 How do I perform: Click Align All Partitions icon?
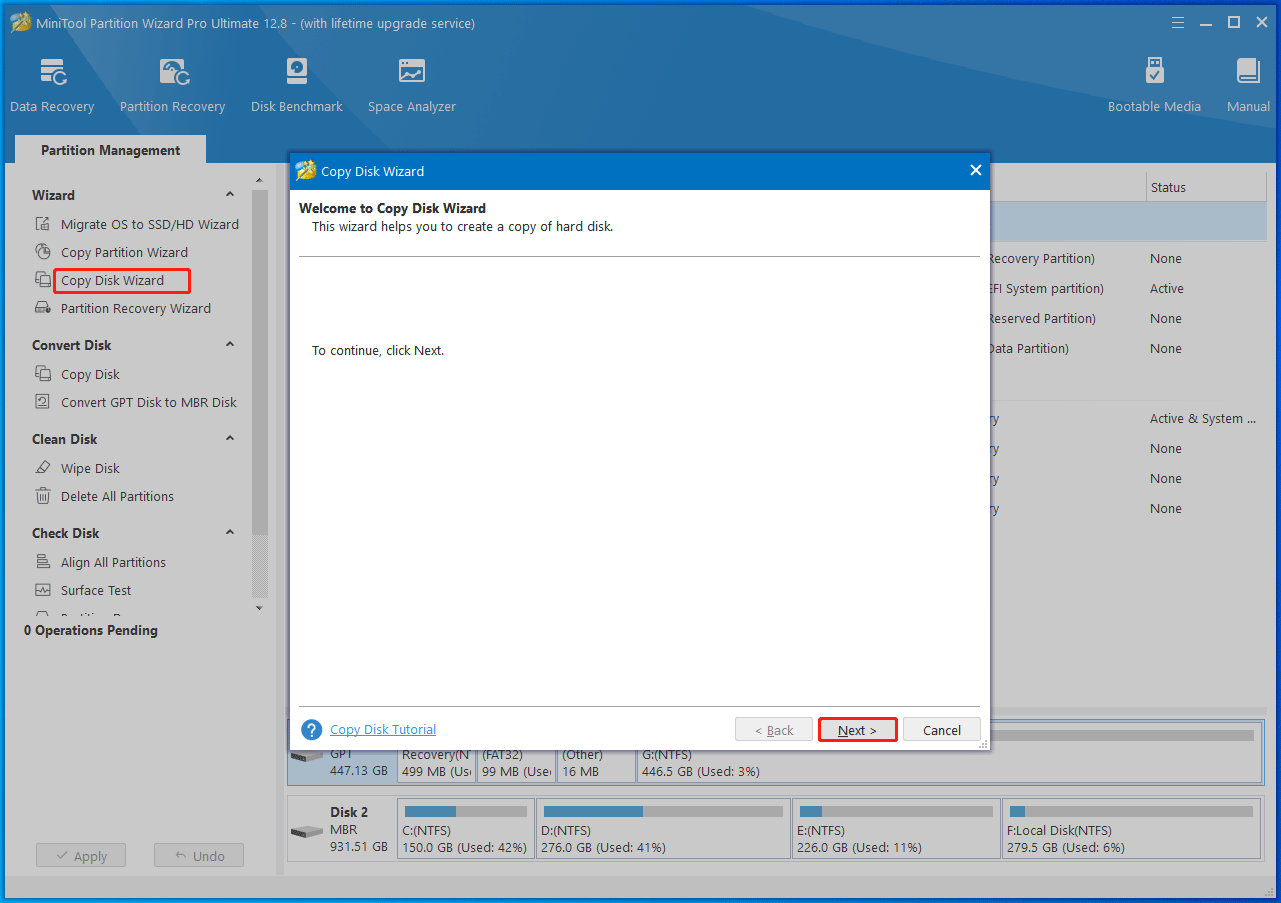pyautogui.click(x=43, y=562)
